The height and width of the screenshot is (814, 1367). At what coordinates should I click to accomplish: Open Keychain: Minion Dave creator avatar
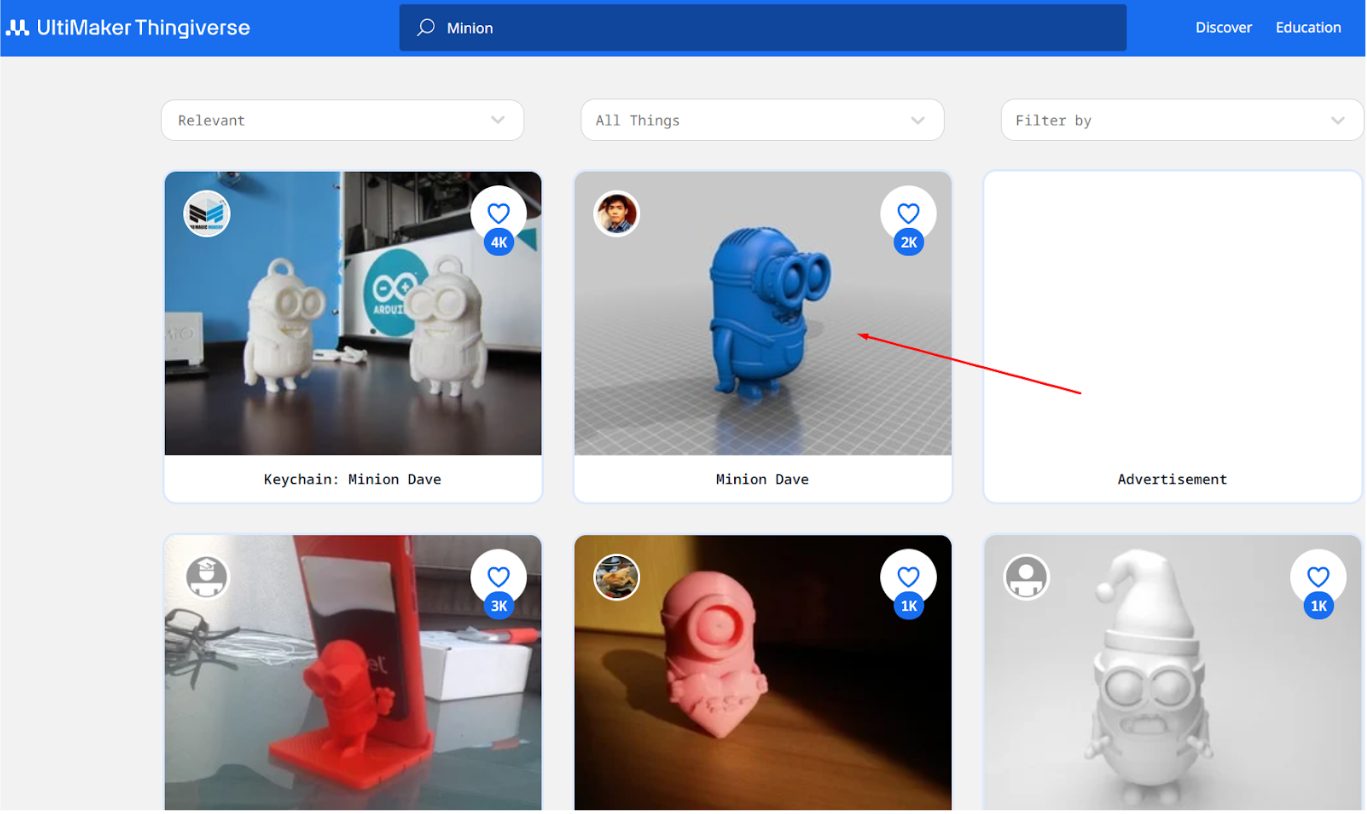tap(207, 214)
